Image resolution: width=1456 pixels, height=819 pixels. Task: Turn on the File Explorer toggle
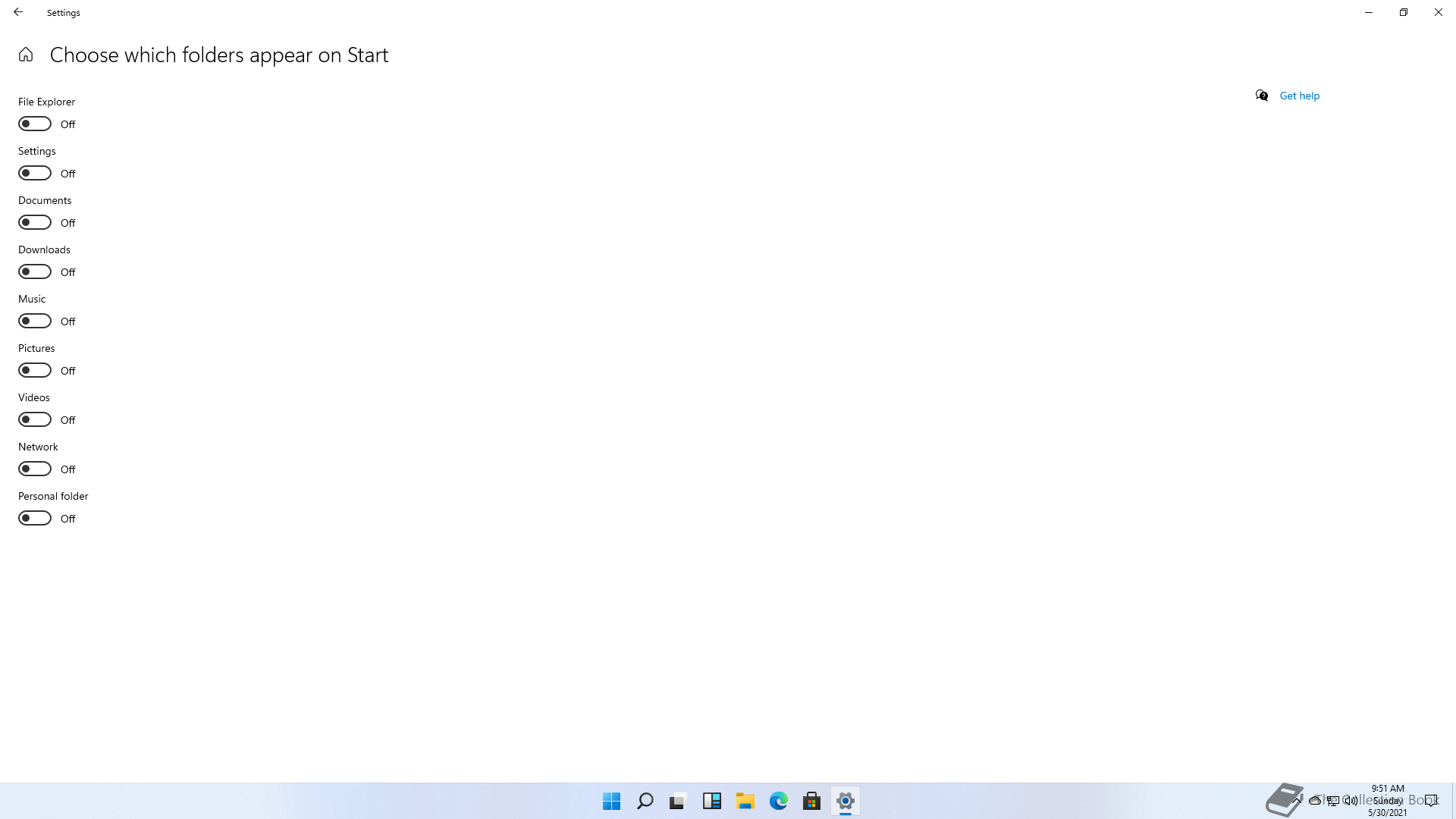click(35, 124)
